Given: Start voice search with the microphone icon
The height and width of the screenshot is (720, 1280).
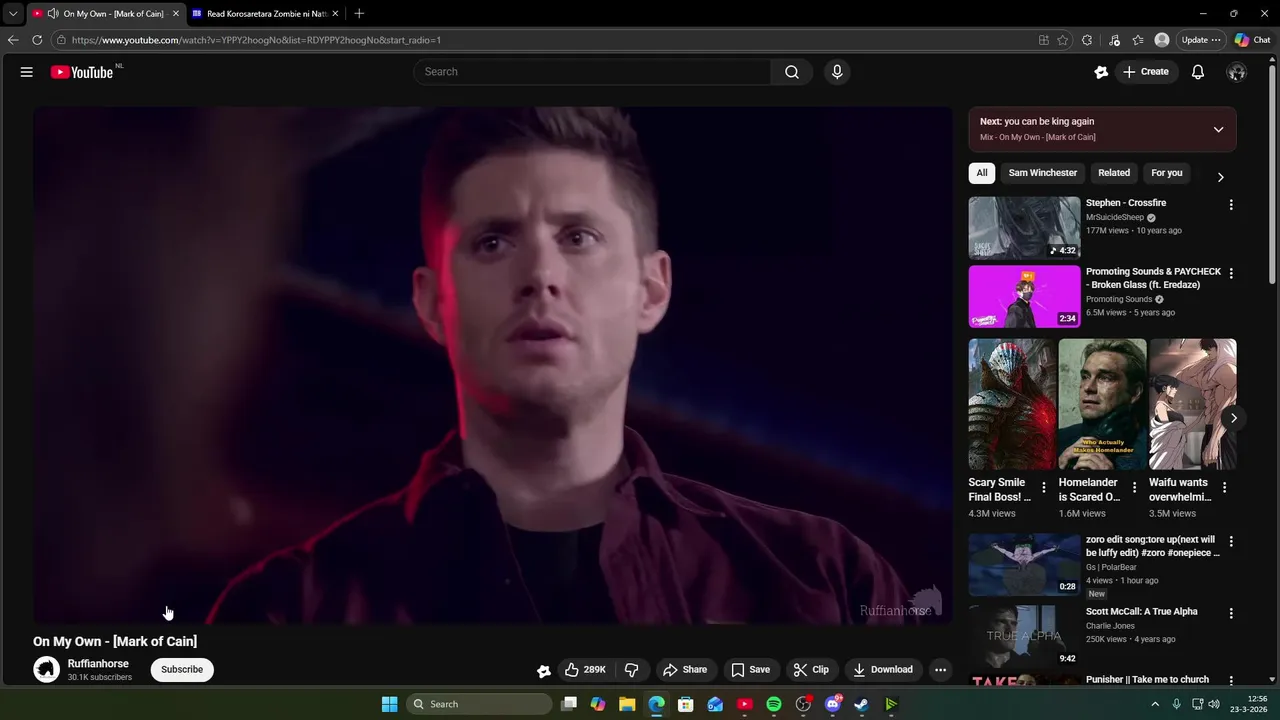Looking at the screenshot, I should click(x=837, y=72).
